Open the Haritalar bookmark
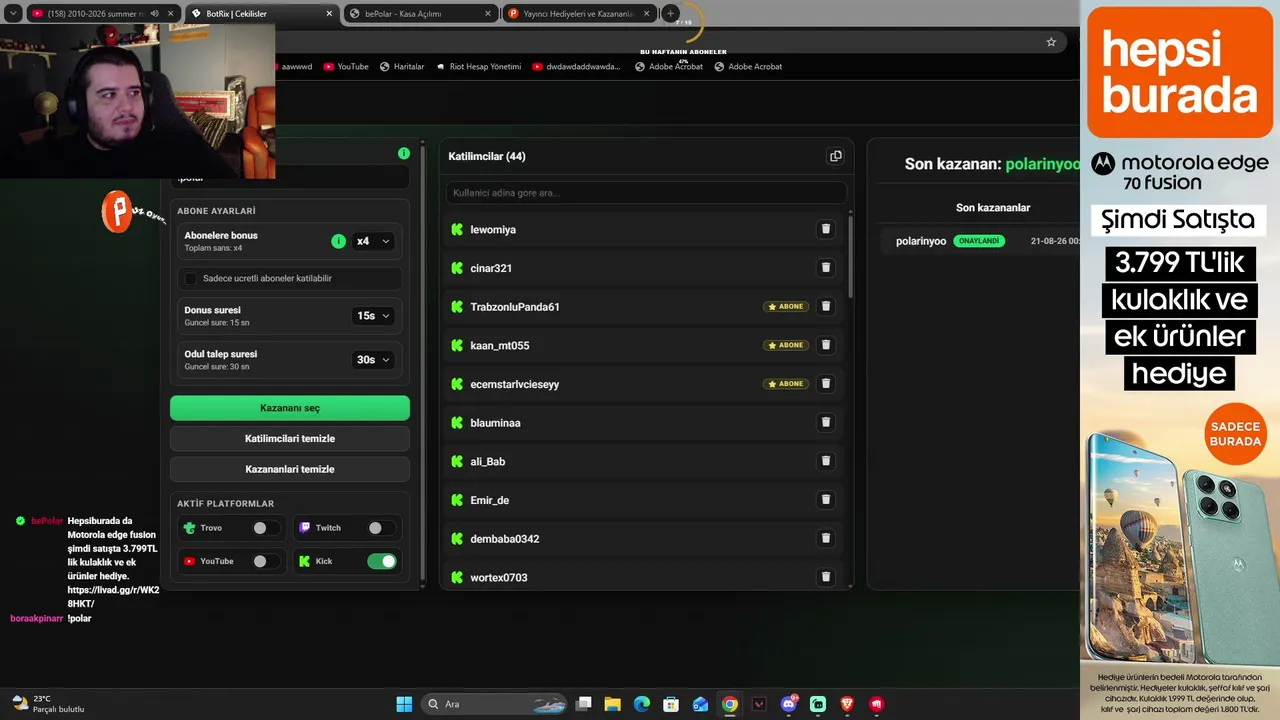 (402, 66)
